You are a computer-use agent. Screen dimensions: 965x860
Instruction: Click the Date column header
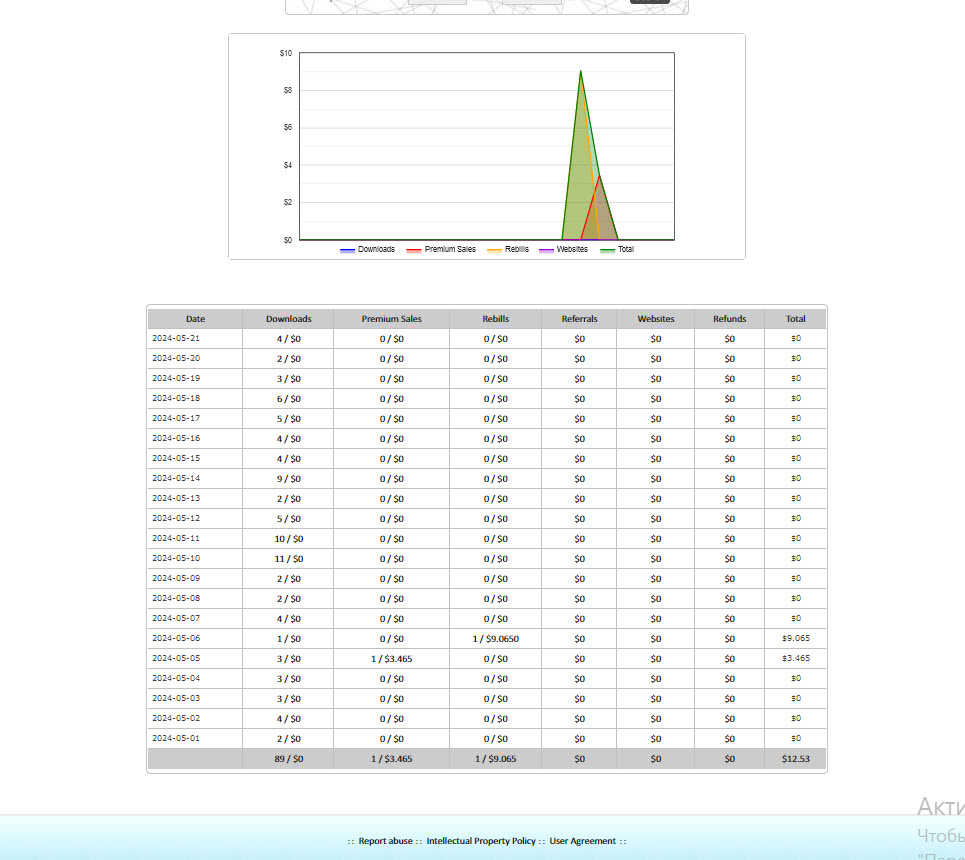(195, 319)
